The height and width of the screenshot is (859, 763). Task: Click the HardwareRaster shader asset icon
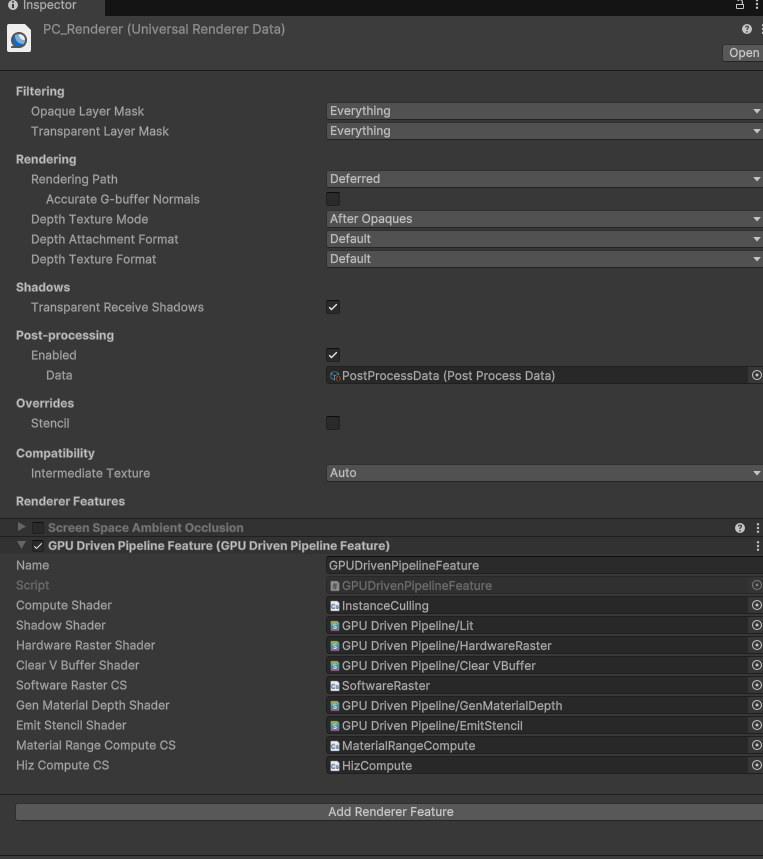pos(335,646)
